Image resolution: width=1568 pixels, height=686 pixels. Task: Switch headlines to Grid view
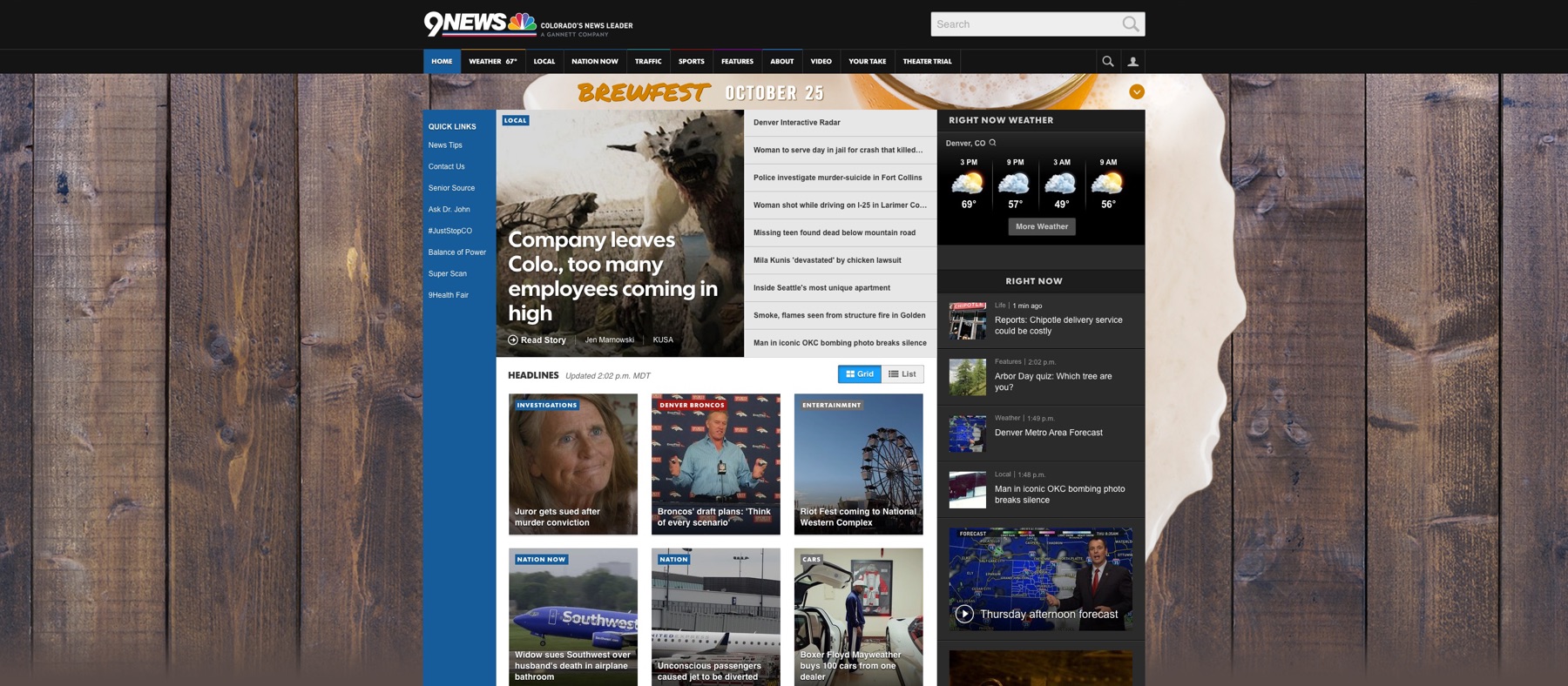(x=859, y=374)
